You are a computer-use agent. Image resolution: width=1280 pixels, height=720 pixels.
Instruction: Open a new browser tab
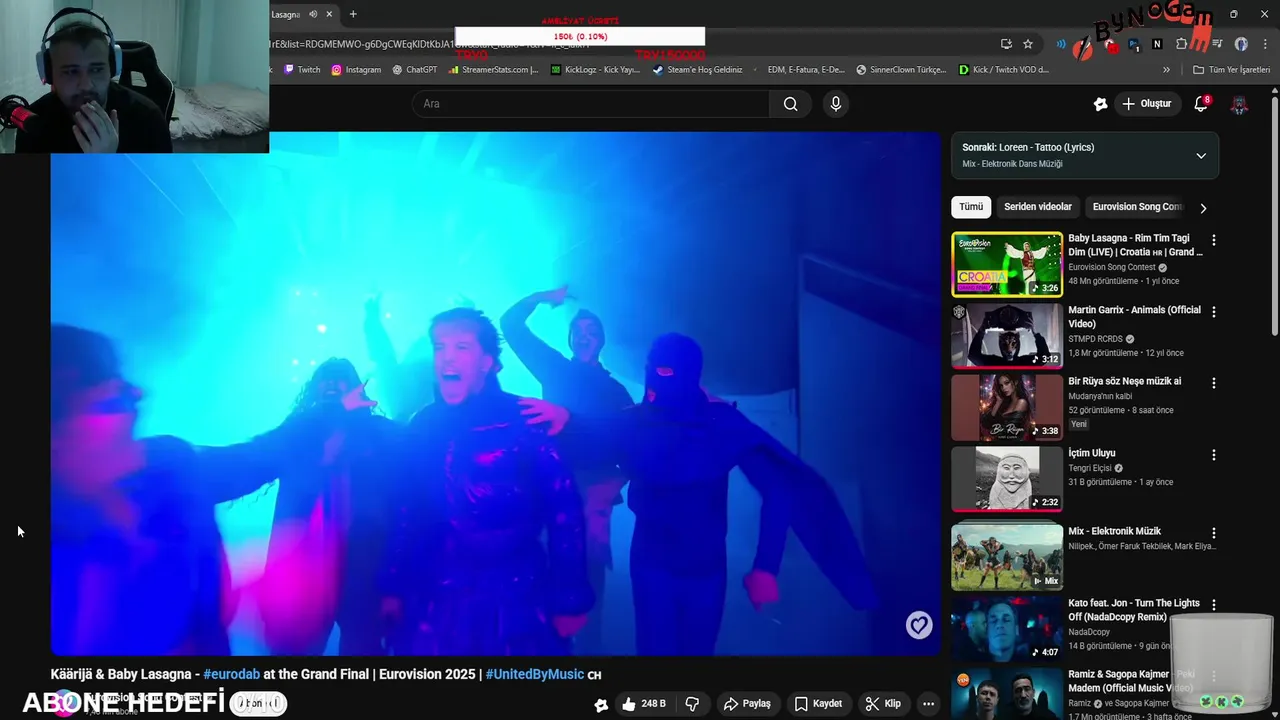(x=353, y=14)
